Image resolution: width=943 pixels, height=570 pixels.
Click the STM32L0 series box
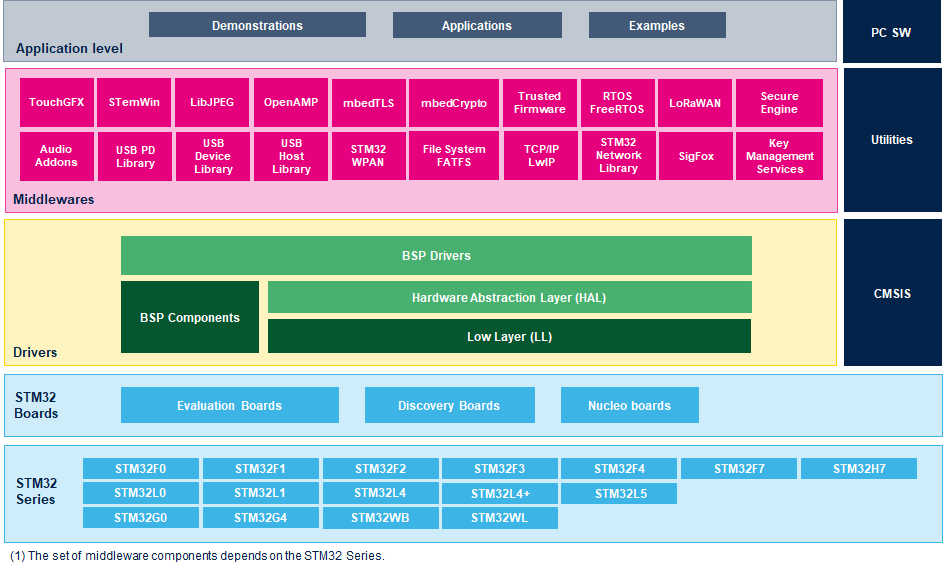tap(141, 493)
